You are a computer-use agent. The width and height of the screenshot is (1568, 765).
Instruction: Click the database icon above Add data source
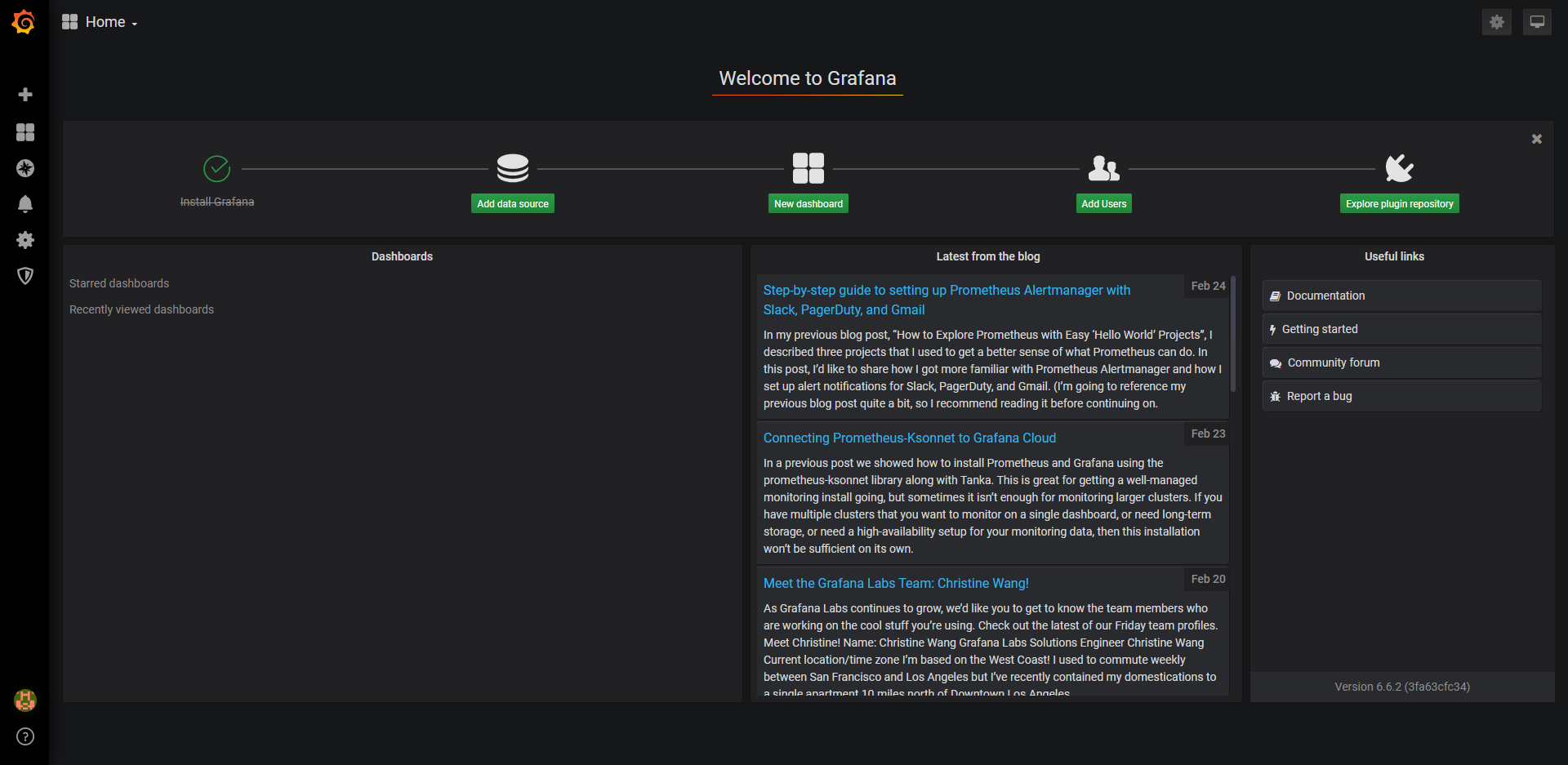(x=513, y=168)
